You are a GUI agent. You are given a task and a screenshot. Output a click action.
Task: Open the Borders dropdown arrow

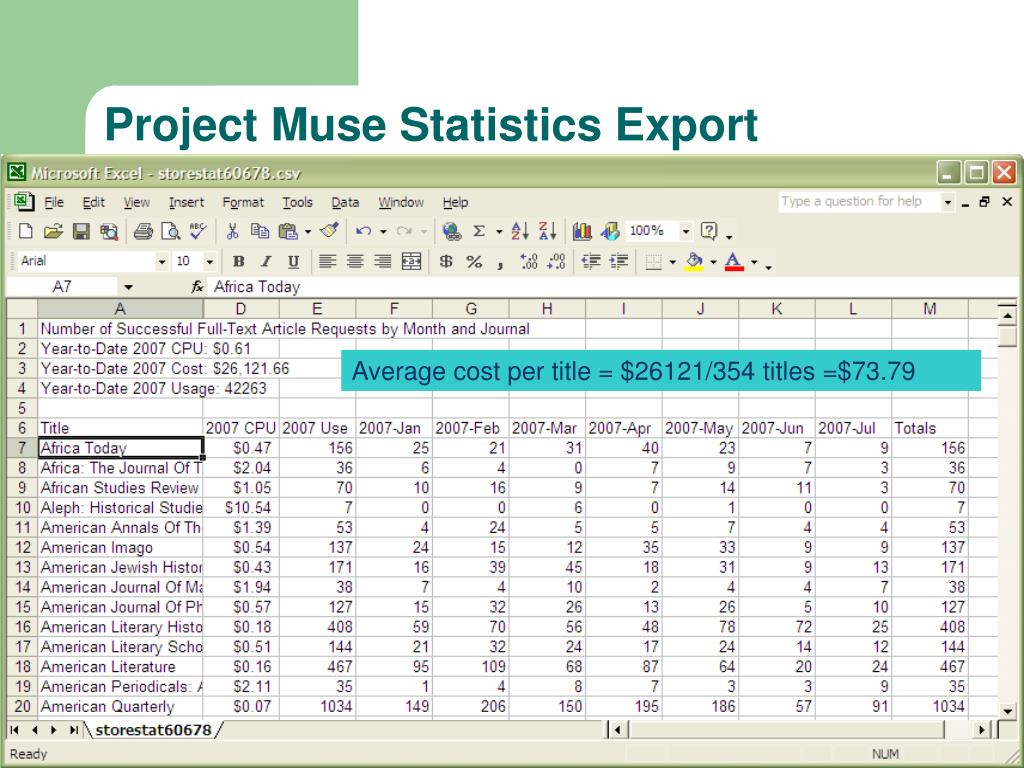click(673, 263)
